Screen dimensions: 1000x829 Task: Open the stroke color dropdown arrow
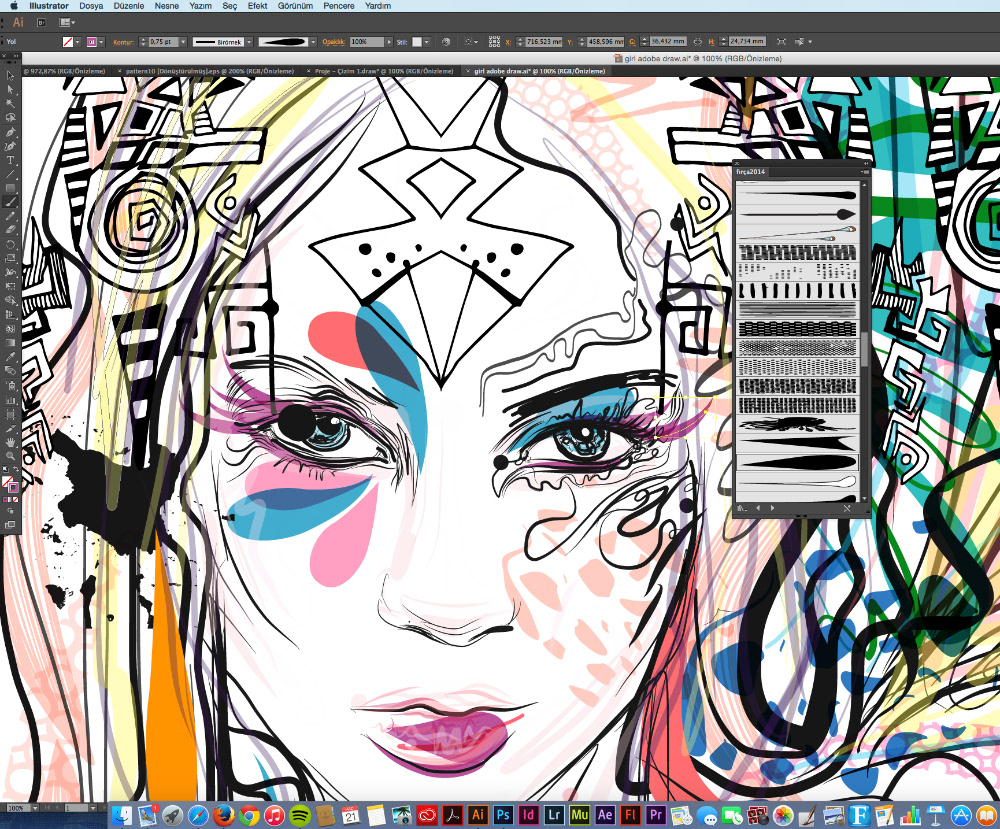(x=101, y=42)
